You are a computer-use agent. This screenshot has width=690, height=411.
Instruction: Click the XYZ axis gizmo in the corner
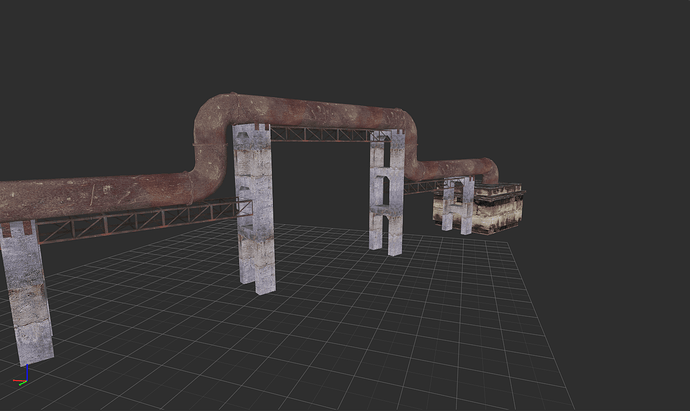pyautogui.click(x=23, y=378)
